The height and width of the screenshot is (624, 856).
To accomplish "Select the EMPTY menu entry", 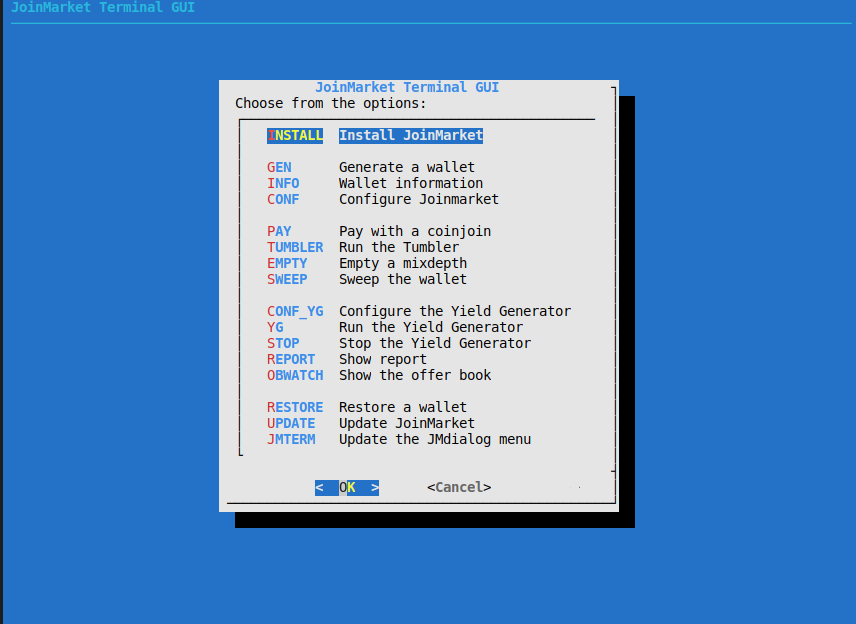I will tap(287, 263).
